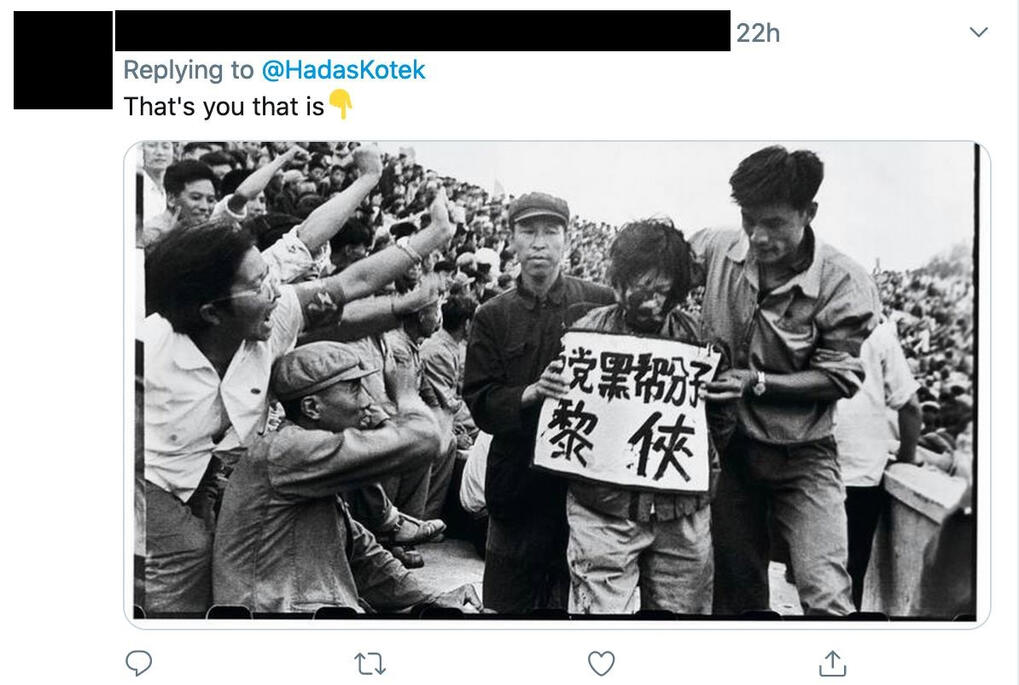Open the tweet permalink via the 22h timestamp
This screenshot has height=685, width=1019.
(x=758, y=32)
